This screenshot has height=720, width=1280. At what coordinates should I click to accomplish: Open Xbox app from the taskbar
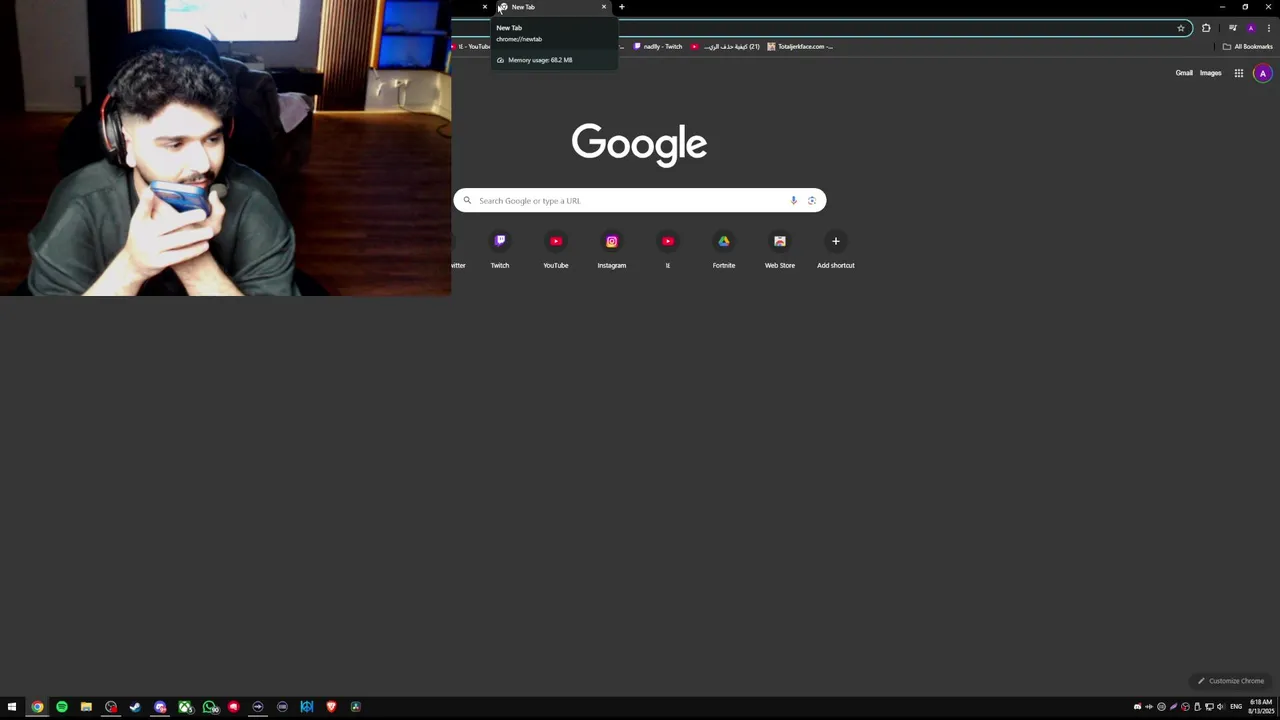click(x=185, y=707)
